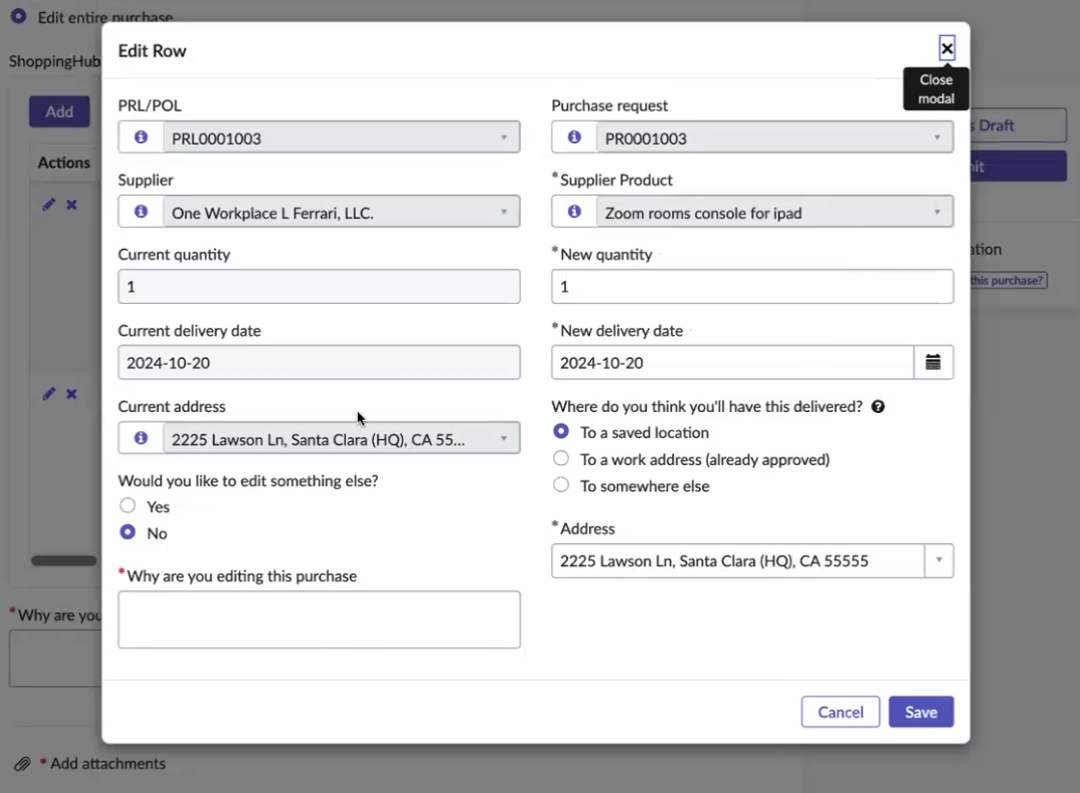Click the Cancel button
Image resolution: width=1080 pixels, height=793 pixels.
tap(840, 712)
